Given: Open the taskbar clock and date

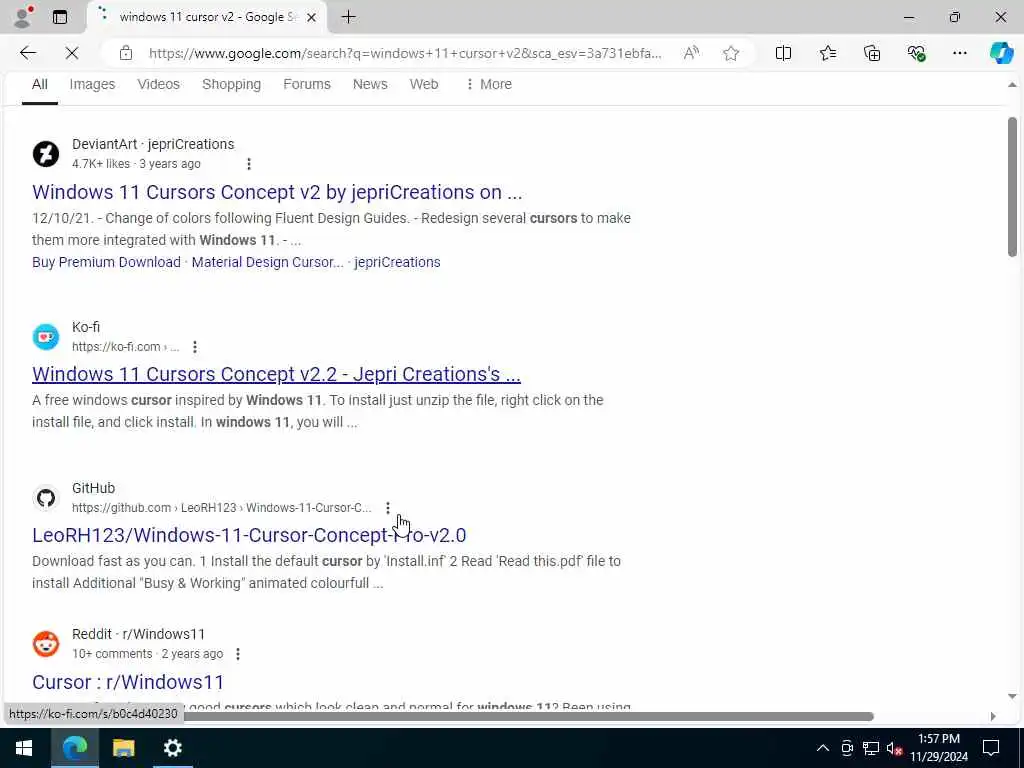Looking at the screenshot, I should (939, 748).
